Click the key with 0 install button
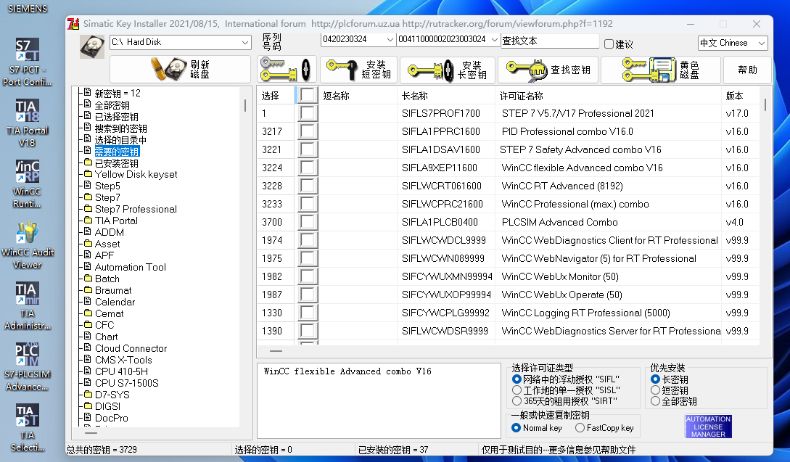Image resolution: width=790 pixels, height=462 pixels. [x=287, y=69]
